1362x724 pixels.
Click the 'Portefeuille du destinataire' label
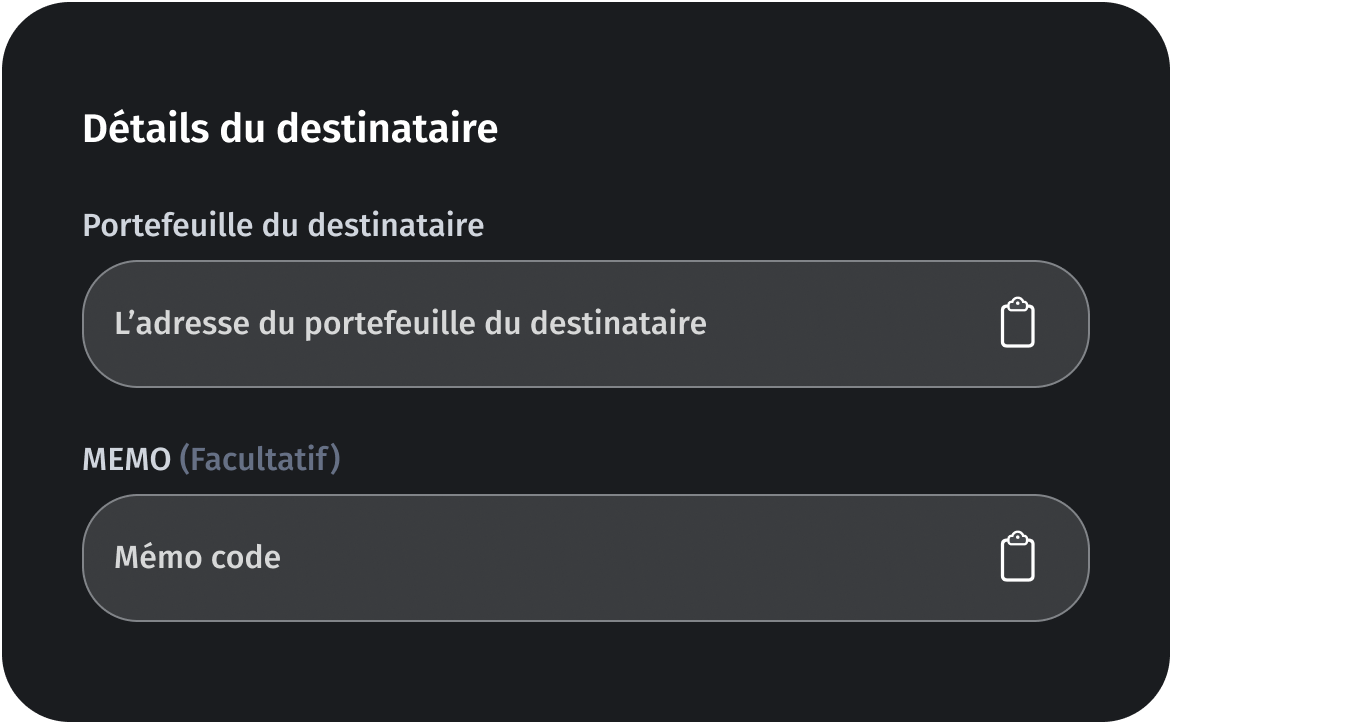coord(283,225)
